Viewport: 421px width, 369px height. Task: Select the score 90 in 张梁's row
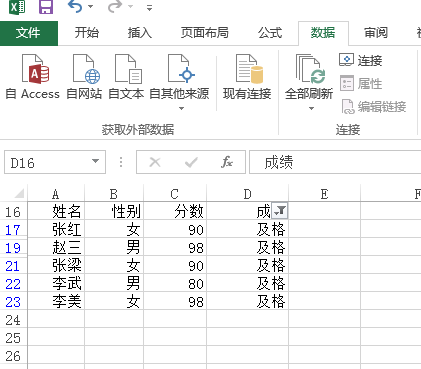(x=175, y=265)
